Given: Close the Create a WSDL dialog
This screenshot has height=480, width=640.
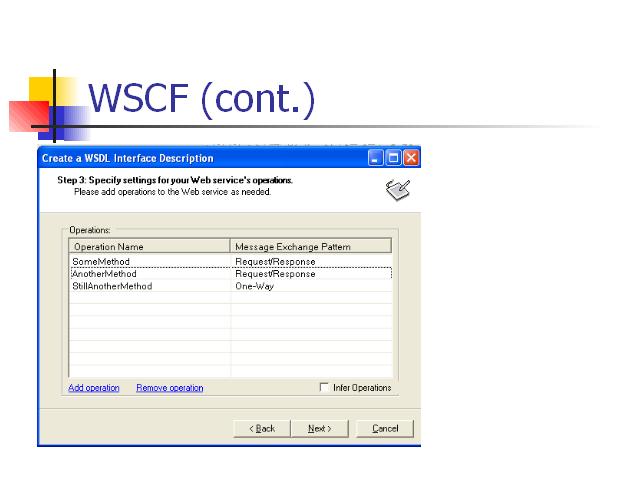Looking at the screenshot, I should [x=411, y=158].
